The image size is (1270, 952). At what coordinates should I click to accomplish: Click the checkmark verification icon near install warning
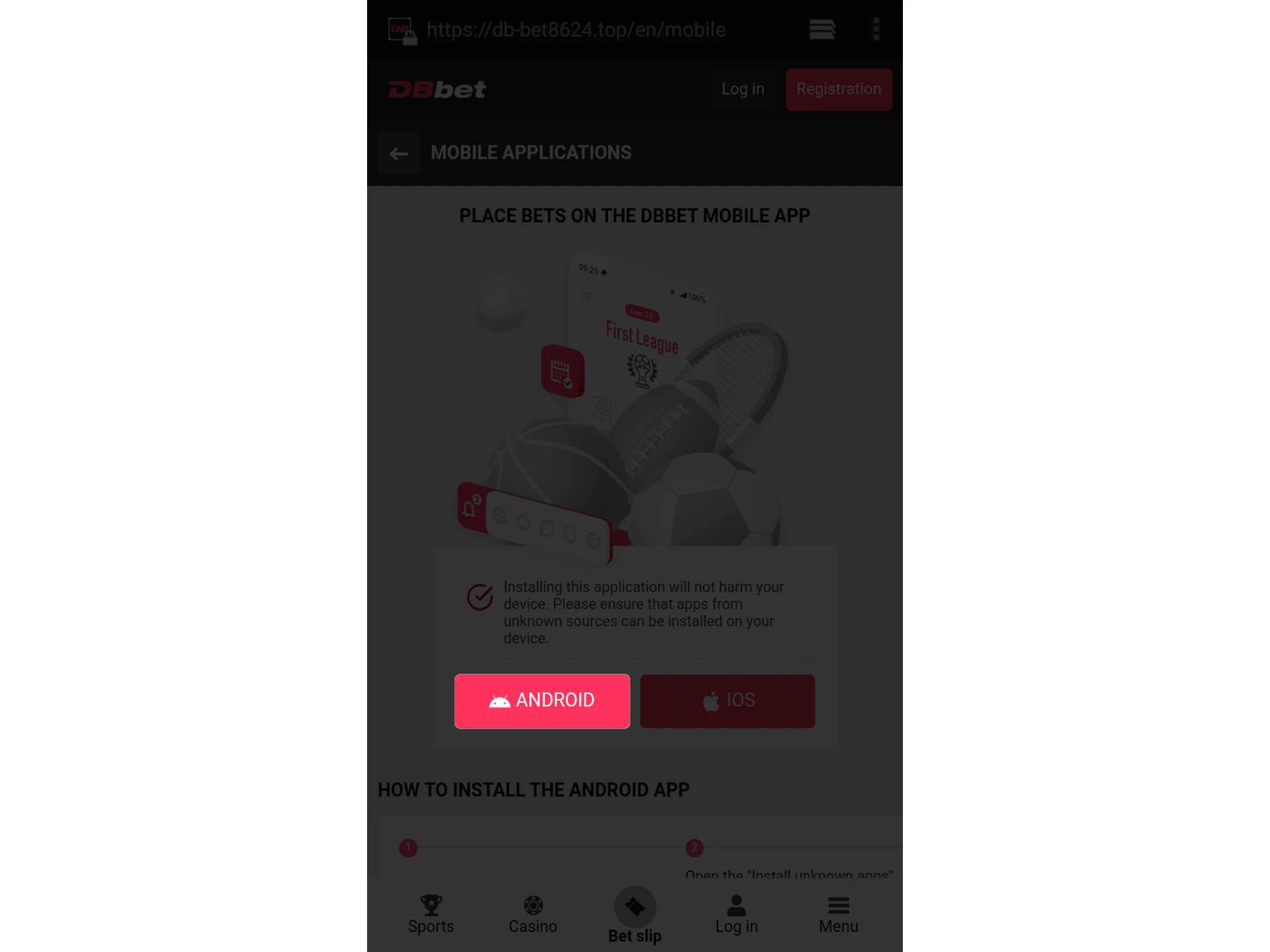[x=480, y=596]
